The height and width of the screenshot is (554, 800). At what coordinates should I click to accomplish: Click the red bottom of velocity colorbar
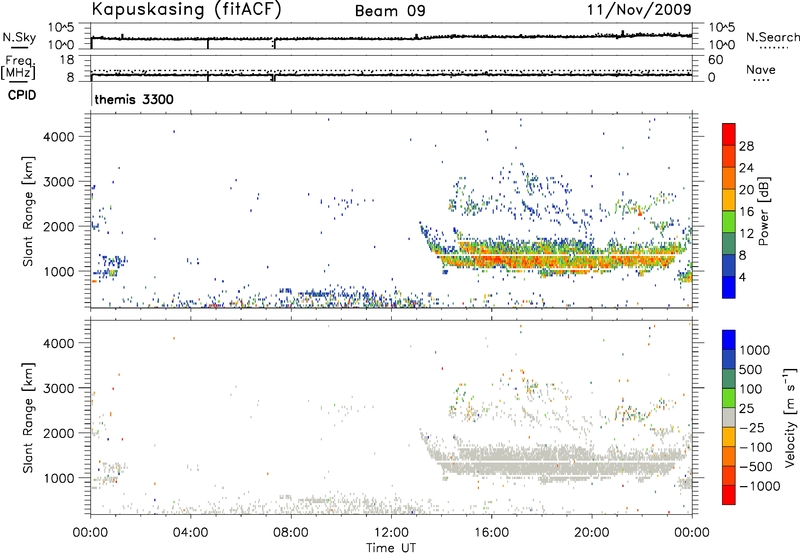[729, 495]
